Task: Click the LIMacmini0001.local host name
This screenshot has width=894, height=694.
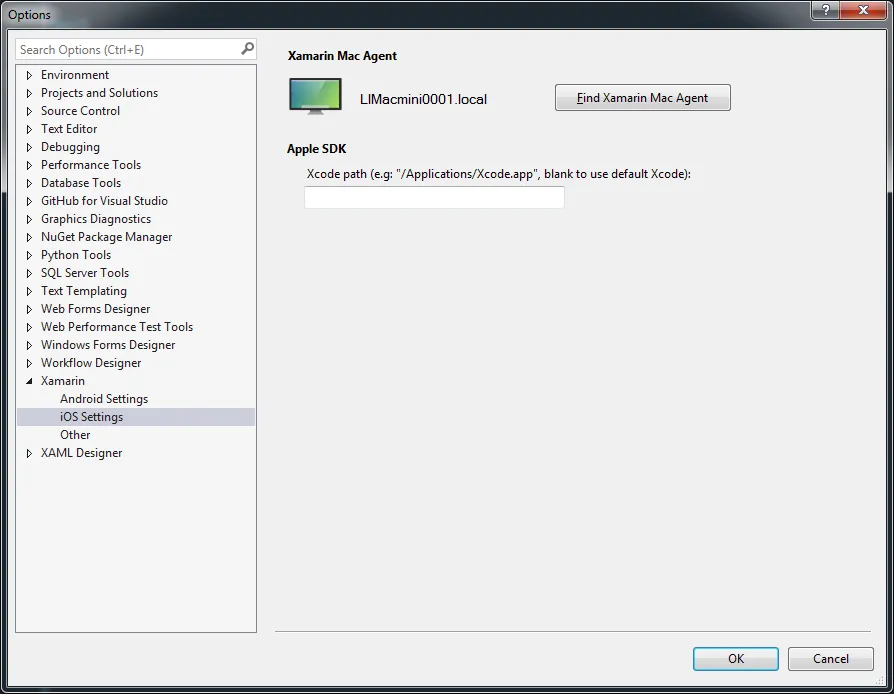Action: (423, 99)
